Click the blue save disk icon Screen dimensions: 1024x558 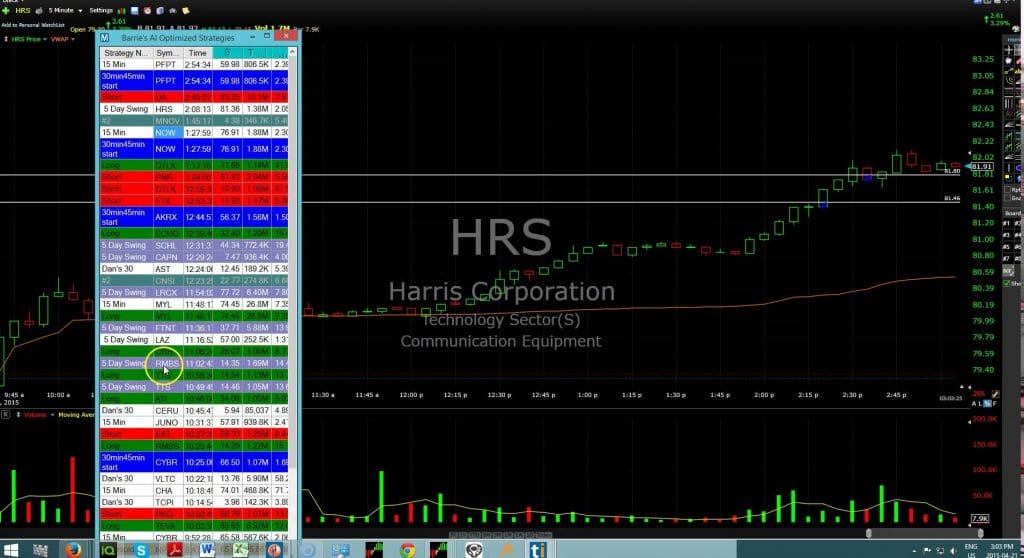[x=135, y=10]
